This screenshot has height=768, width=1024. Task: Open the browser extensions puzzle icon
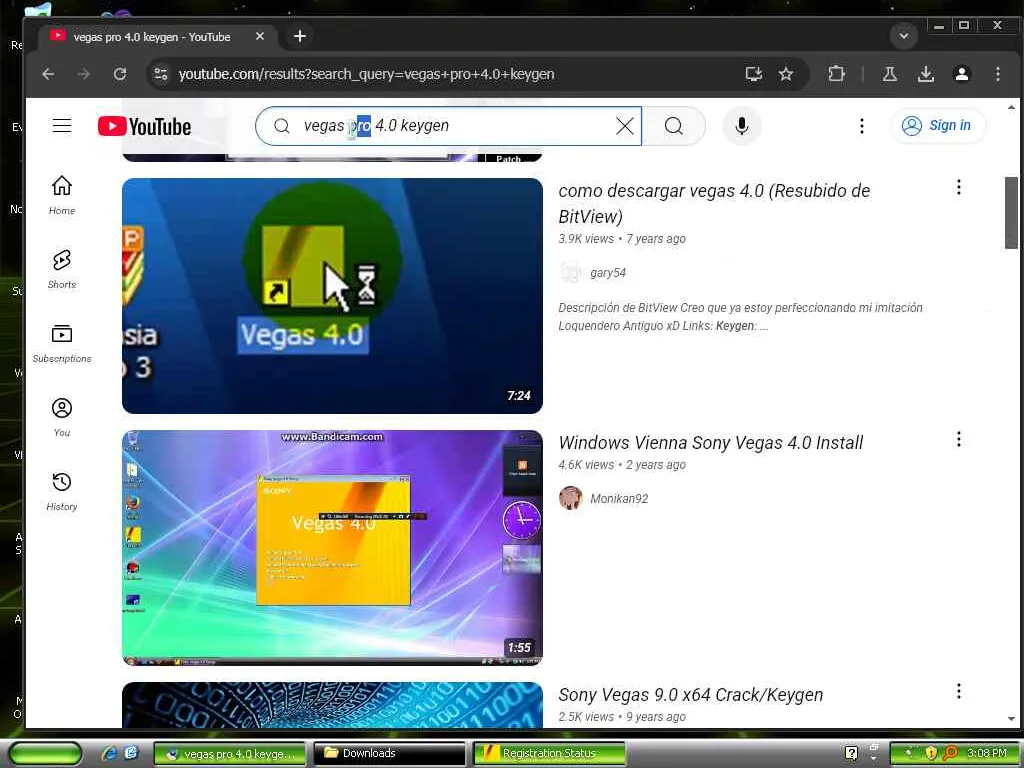tap(836, 74)
